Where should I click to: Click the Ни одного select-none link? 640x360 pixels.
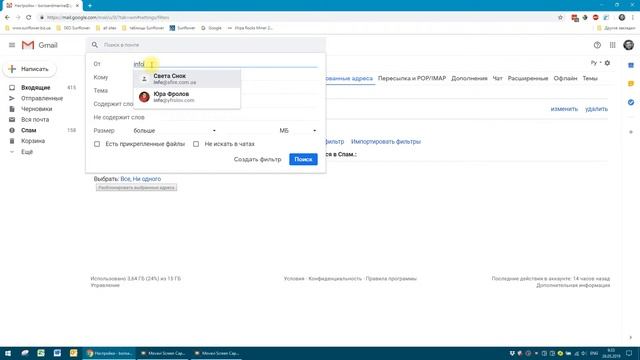(x=147, y=179)
